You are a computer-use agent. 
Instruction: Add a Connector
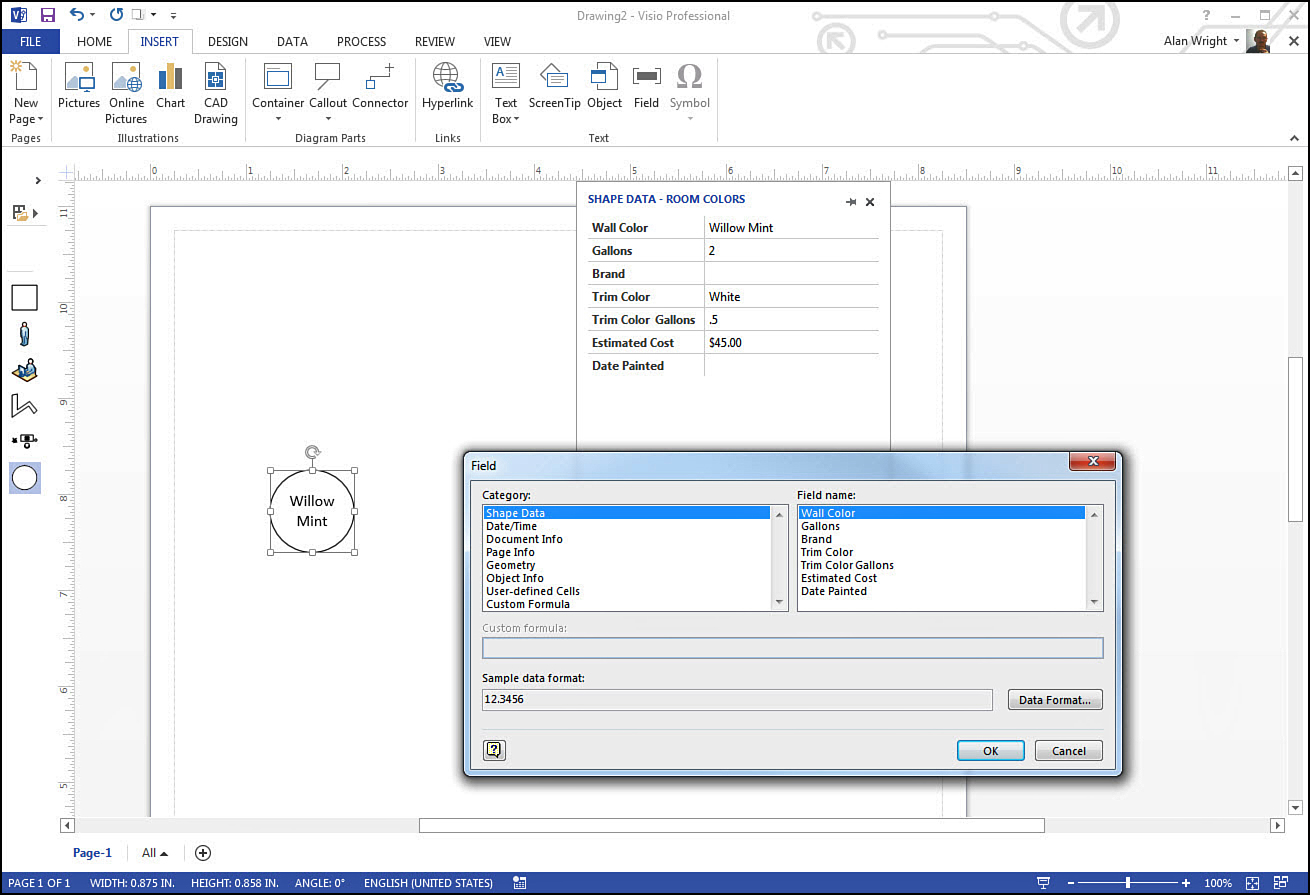tap(380, 87)
